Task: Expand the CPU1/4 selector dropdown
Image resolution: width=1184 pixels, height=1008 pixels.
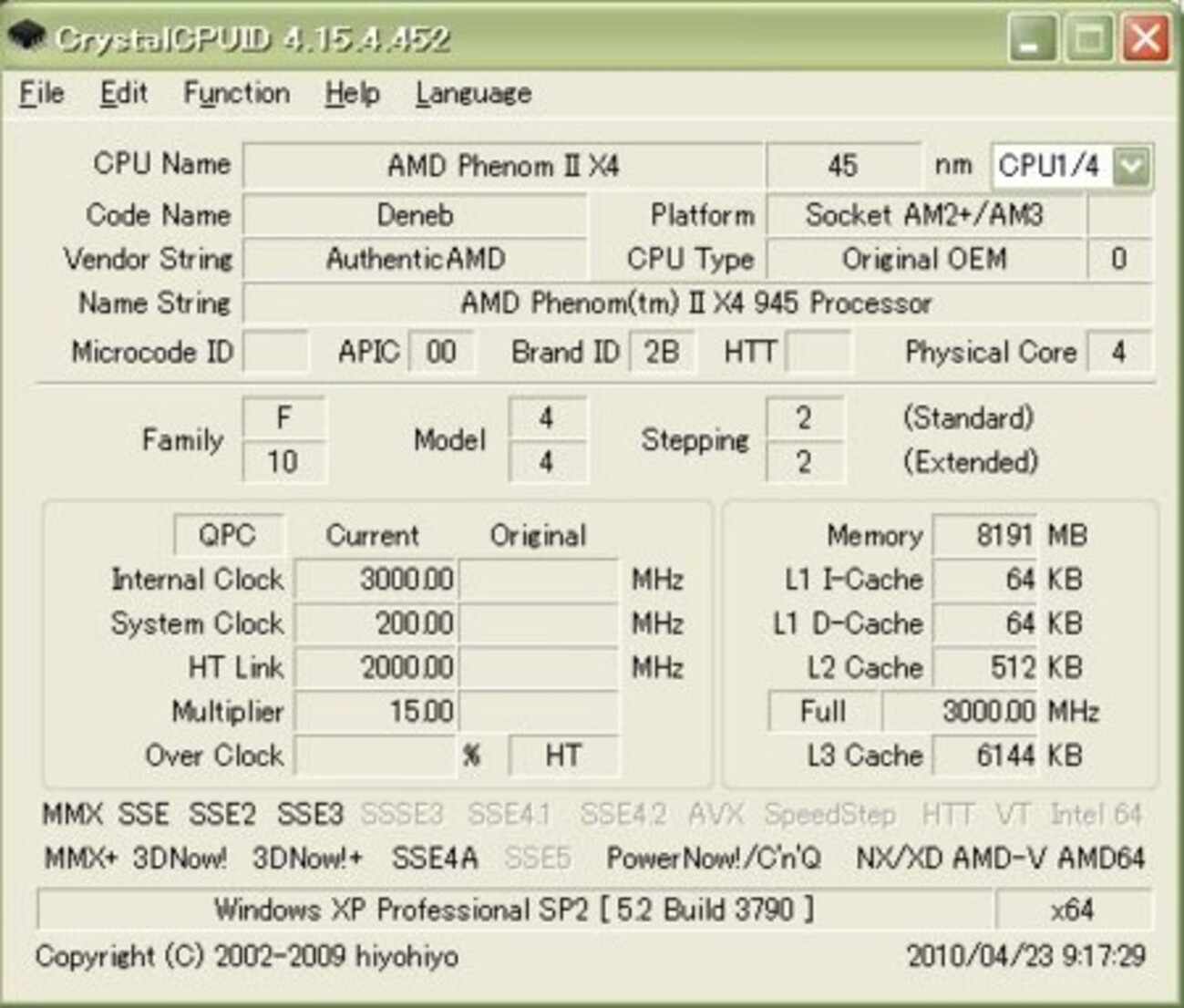Action: 1132,166
